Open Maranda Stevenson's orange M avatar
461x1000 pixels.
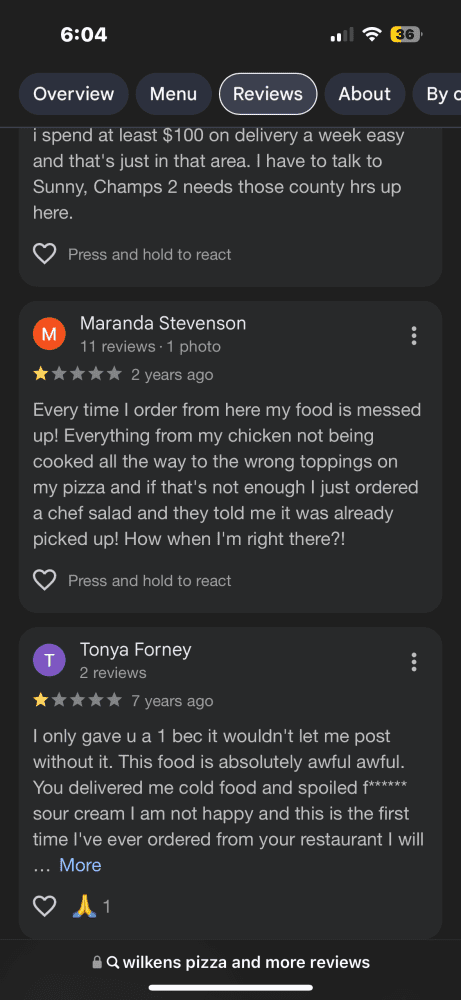[x=49, y=334]
